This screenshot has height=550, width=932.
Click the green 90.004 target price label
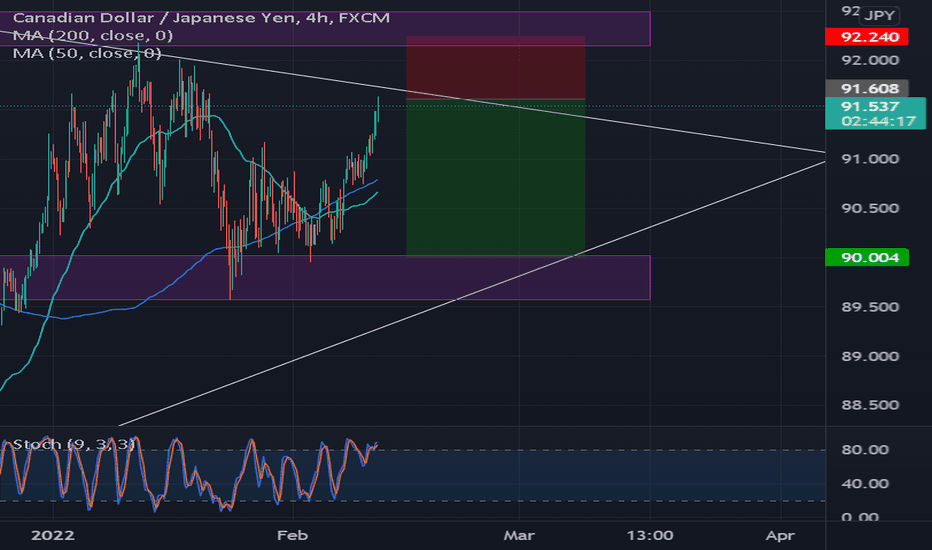point(867,257)
